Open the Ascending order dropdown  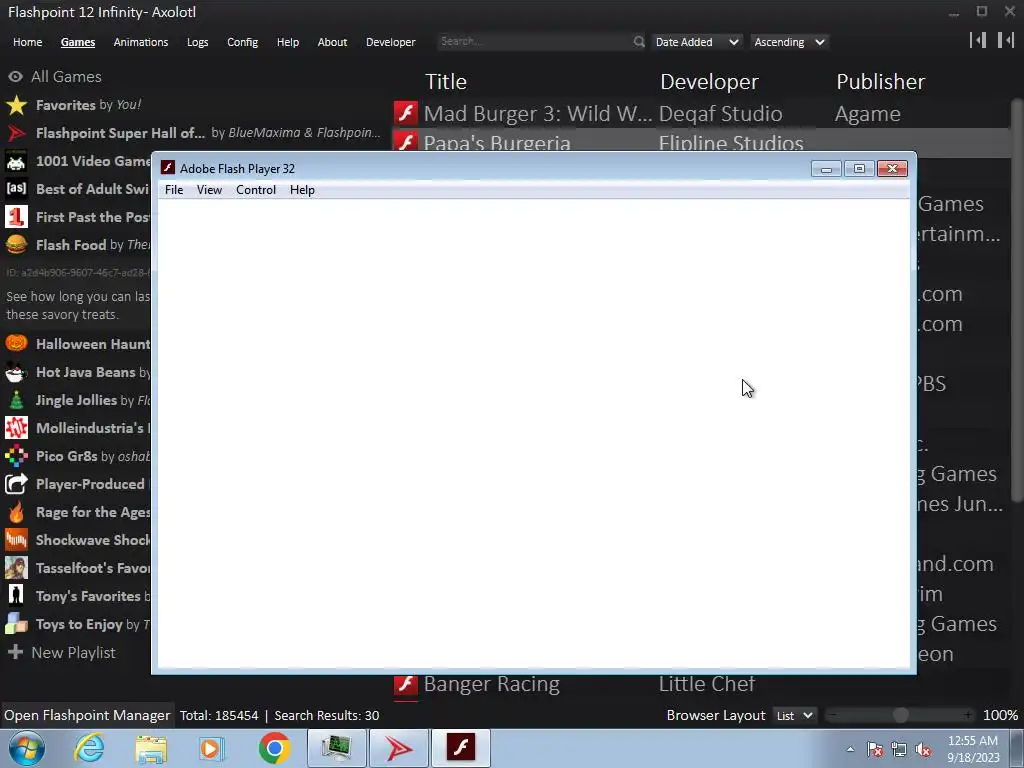[x=789, y=42]
